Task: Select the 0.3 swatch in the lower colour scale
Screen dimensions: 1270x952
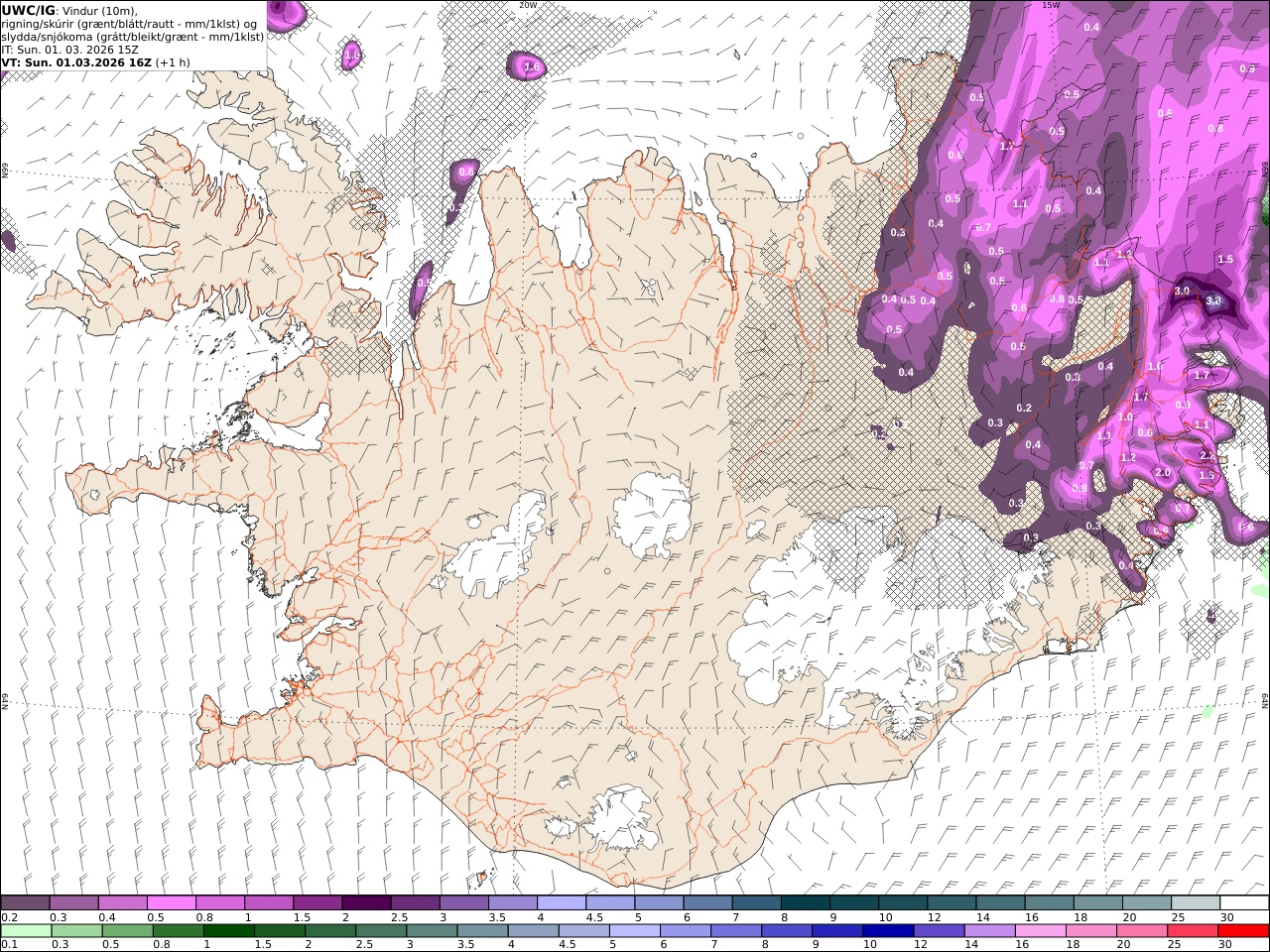Action: tap(77, 930)
